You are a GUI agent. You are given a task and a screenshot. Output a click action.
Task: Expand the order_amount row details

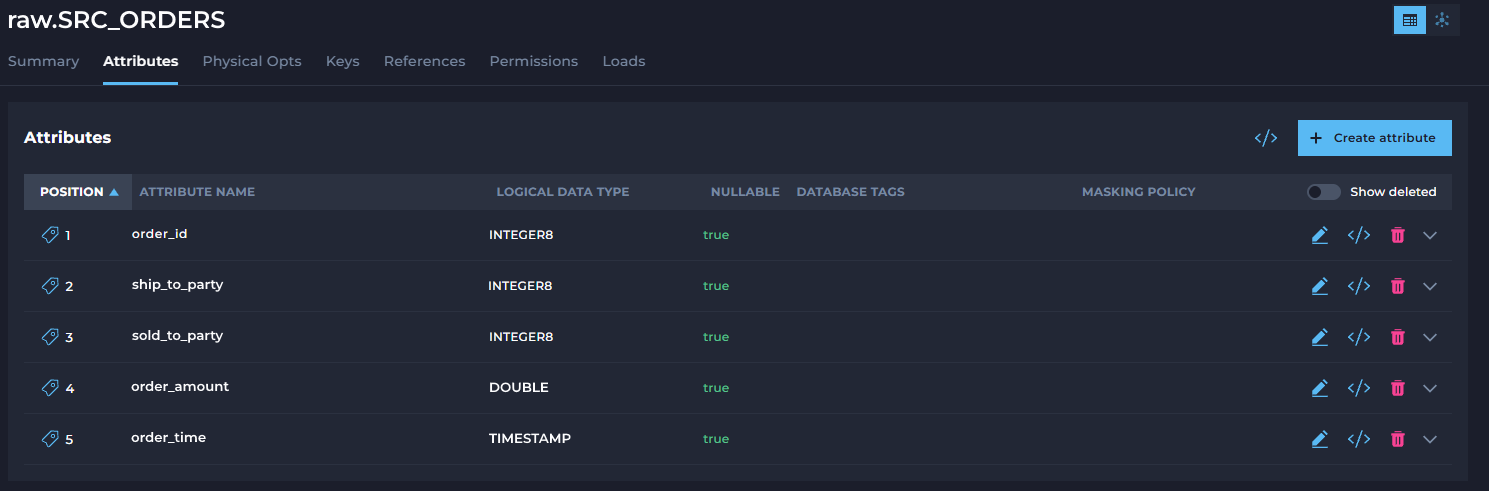[1430, 388]
